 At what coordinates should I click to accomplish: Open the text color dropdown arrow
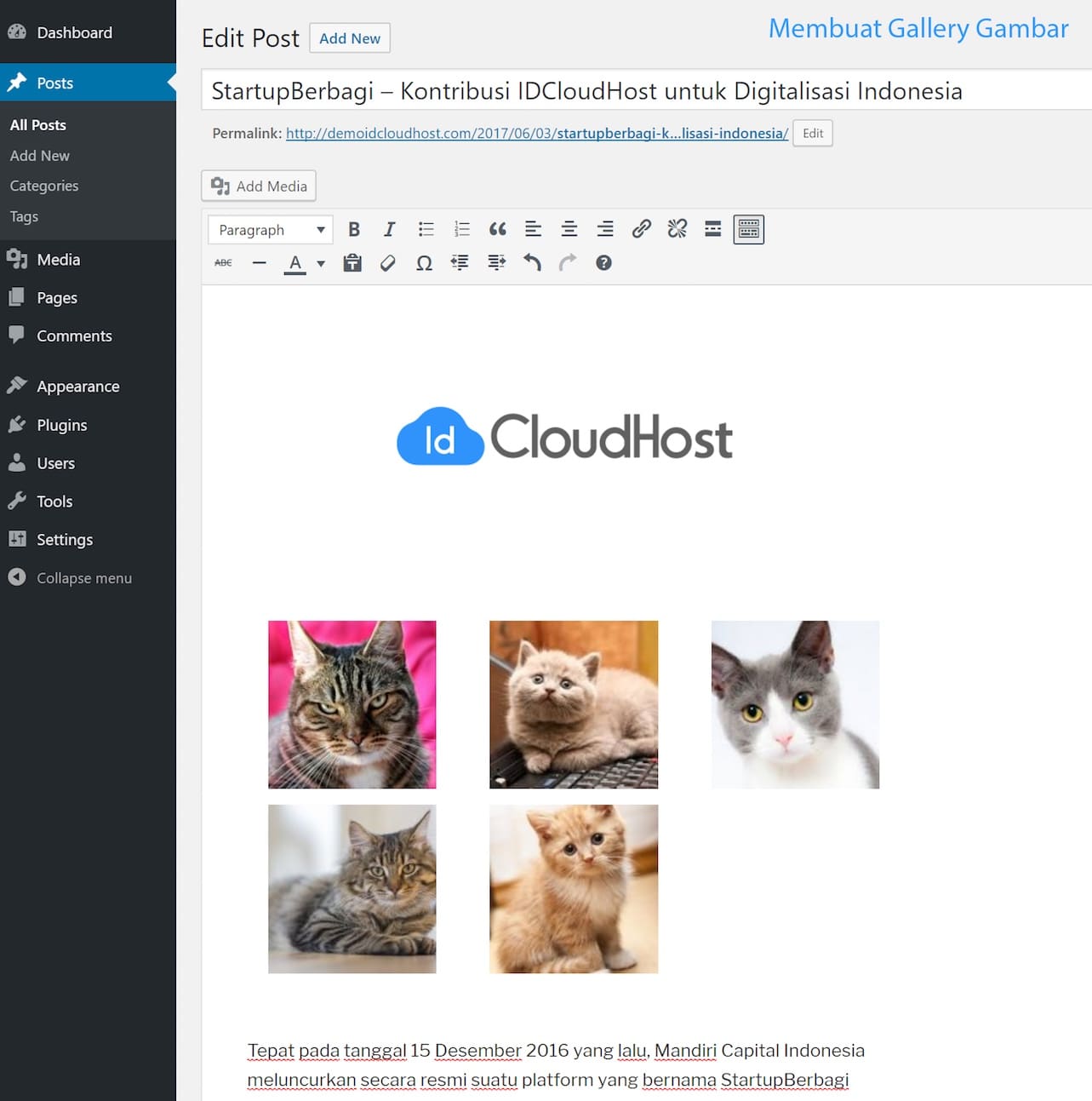point(321,263)
